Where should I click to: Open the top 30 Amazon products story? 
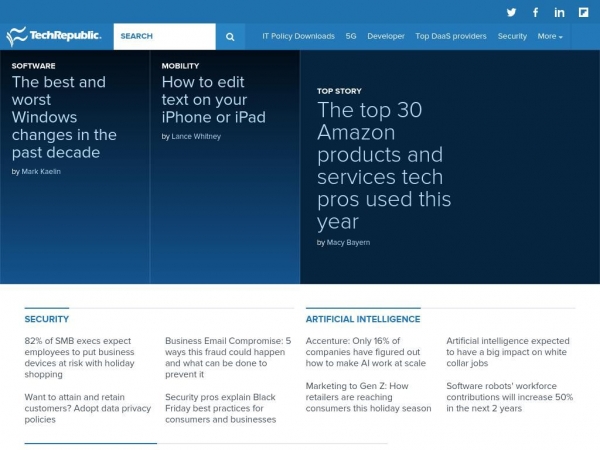[384, 166]
